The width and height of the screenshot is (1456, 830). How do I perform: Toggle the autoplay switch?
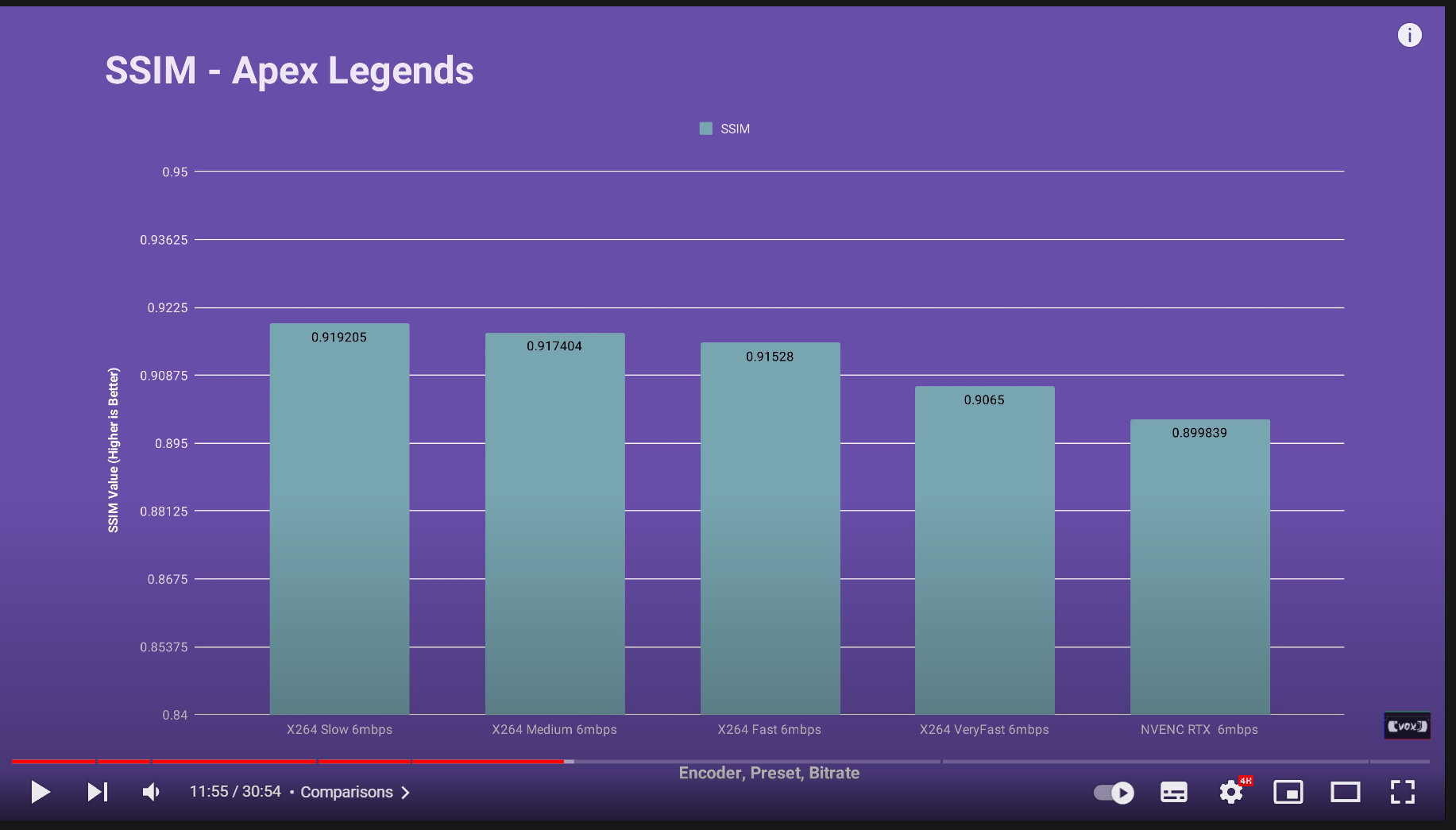pyautogui.click(x=1114, y=792)
